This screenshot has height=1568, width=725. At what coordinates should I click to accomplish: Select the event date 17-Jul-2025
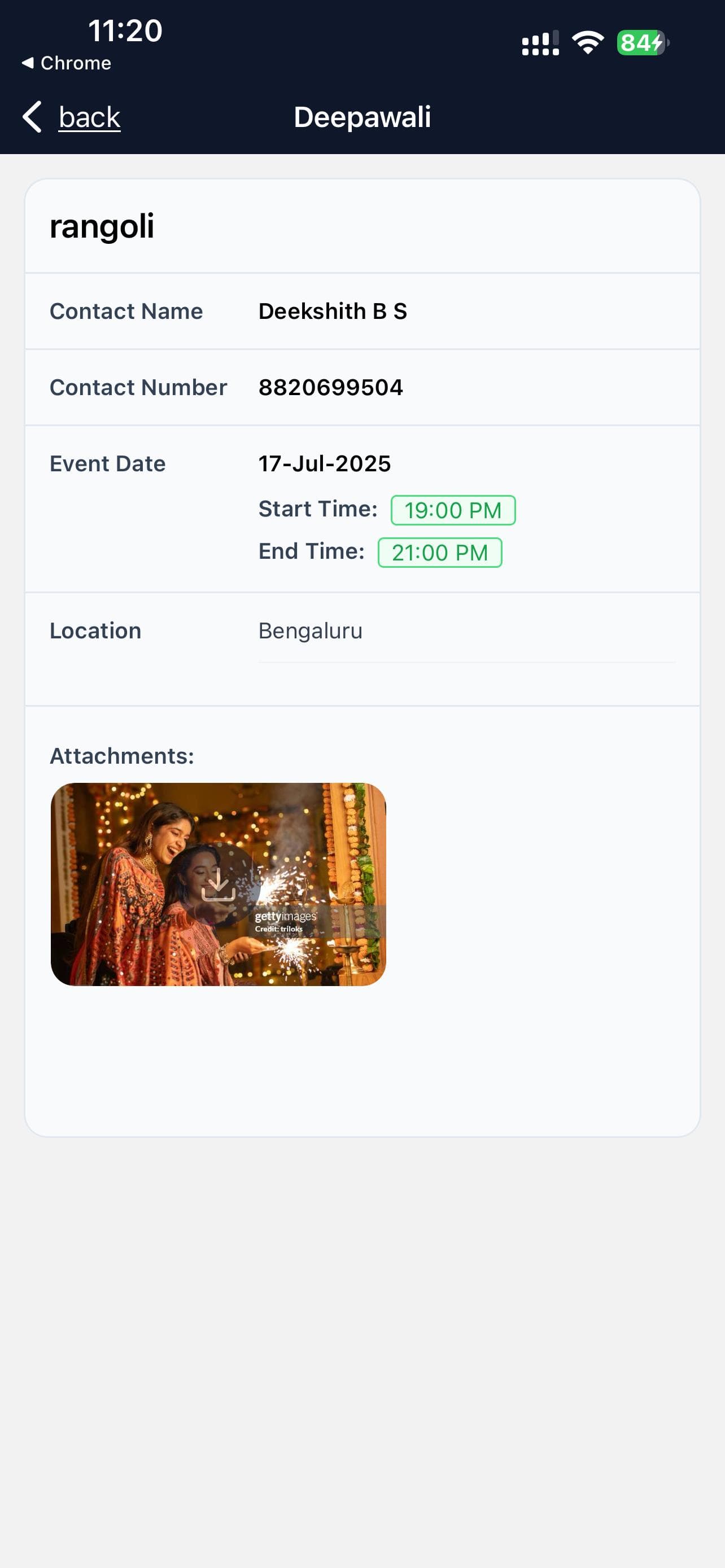point(325,464)
